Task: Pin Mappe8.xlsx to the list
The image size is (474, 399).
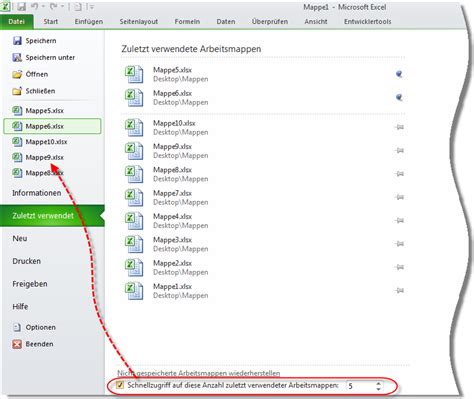Action: (399, 174)
